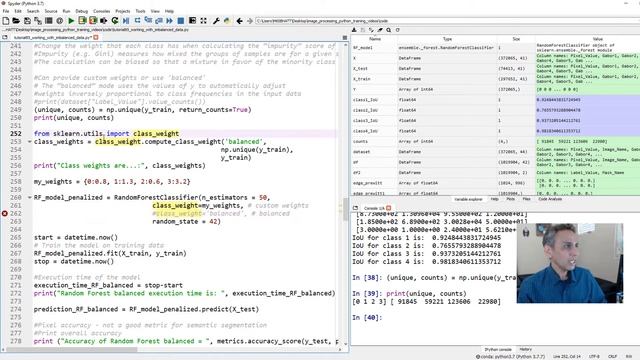640x360 pixels.
Task: Switch to the History tab below the console
Action: tap(525, 349)
